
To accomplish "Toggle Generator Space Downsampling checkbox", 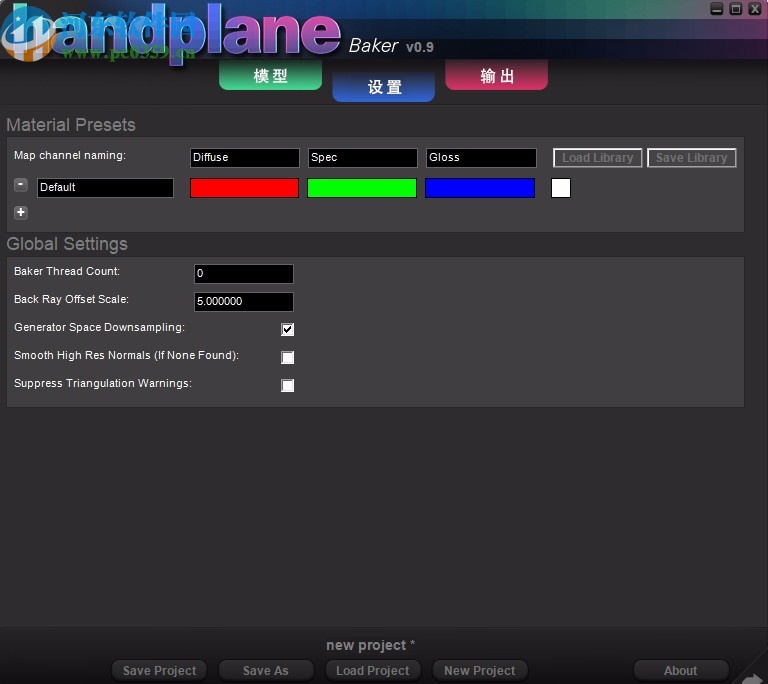I will (288, 329).
